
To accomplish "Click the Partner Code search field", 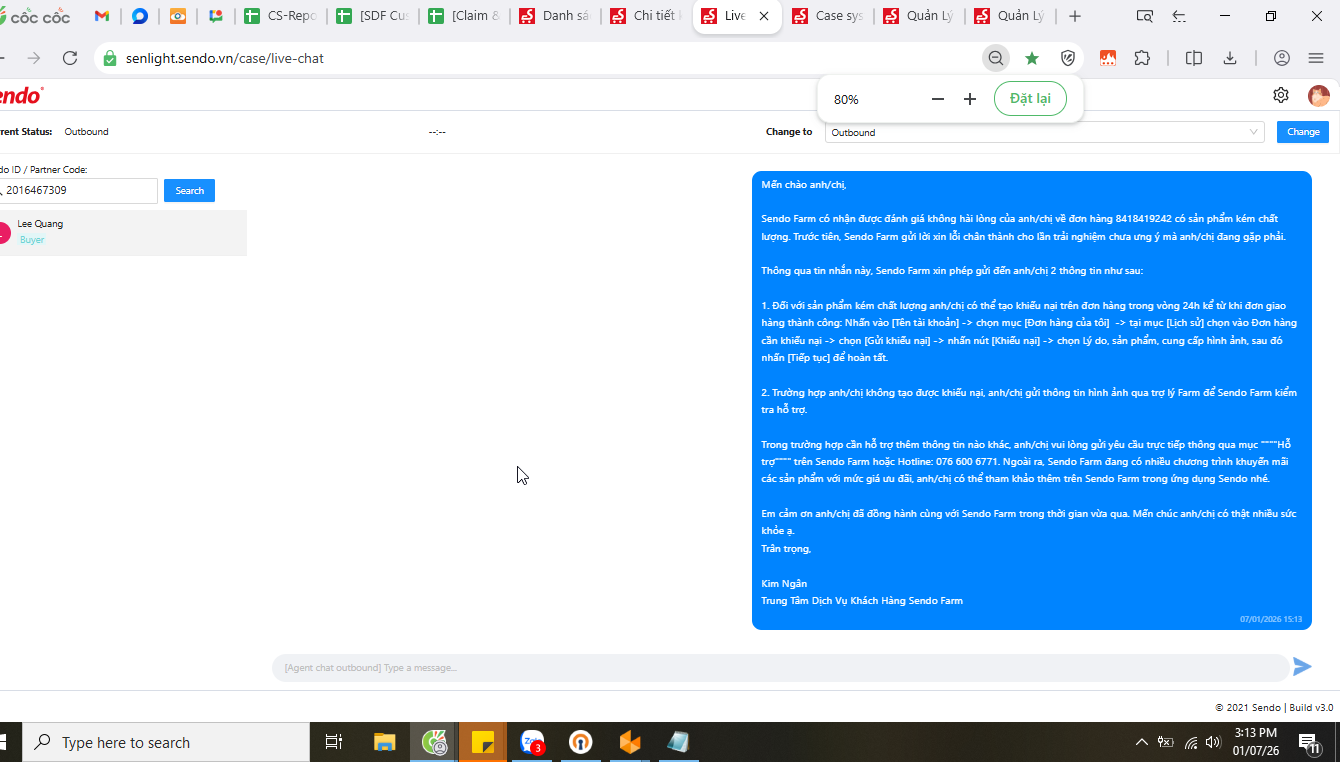I will pos(78,190).
